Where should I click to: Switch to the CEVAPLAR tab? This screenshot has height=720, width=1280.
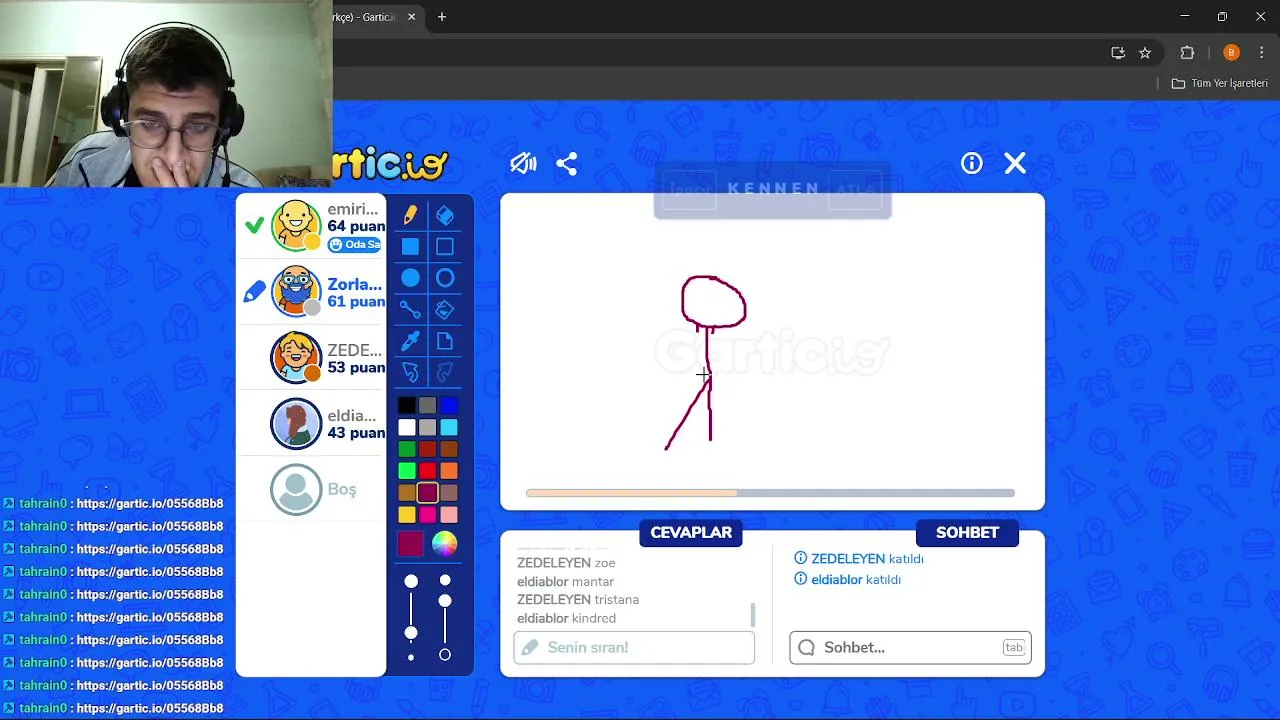pyautogui.click(x=691, y=533)
